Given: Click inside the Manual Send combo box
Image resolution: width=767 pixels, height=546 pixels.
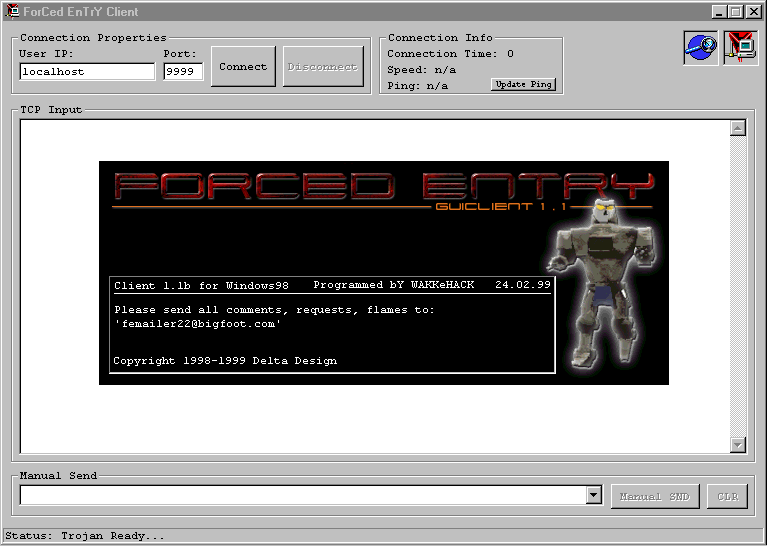Looking at the screenshot, I should tap(301, 495).
